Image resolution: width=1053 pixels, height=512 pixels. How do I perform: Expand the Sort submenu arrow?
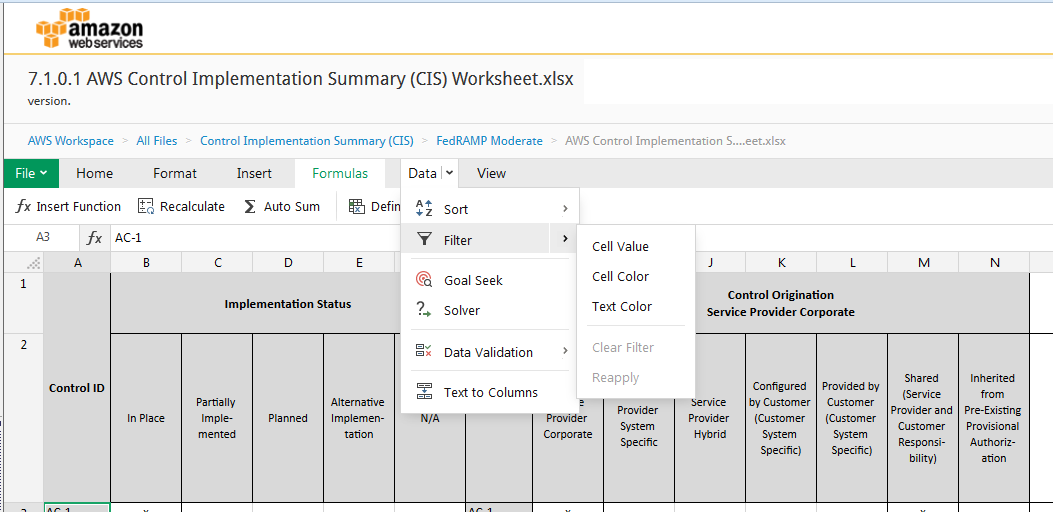[565, 209]
